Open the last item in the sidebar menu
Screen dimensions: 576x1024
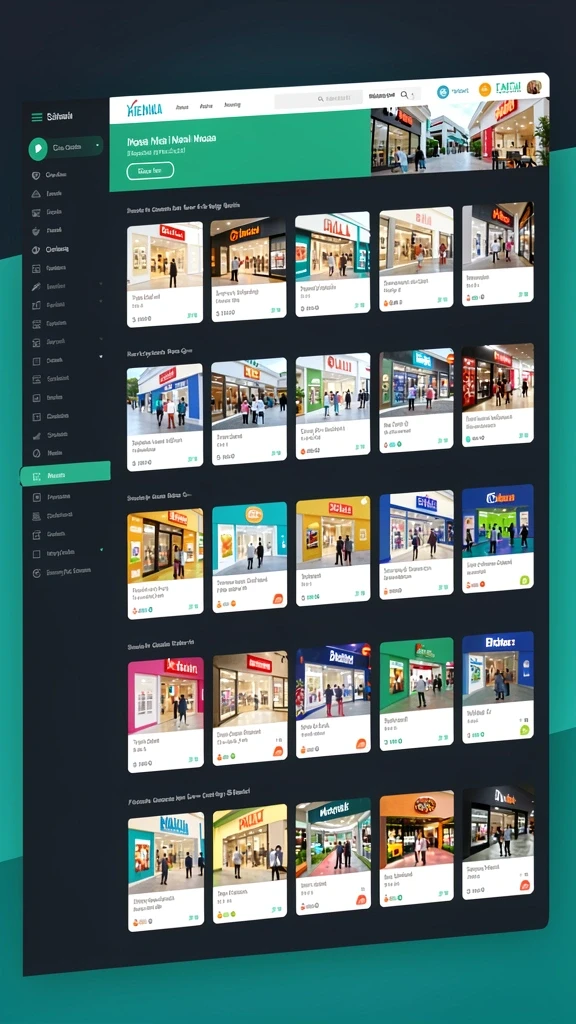(x=62, y=572)
